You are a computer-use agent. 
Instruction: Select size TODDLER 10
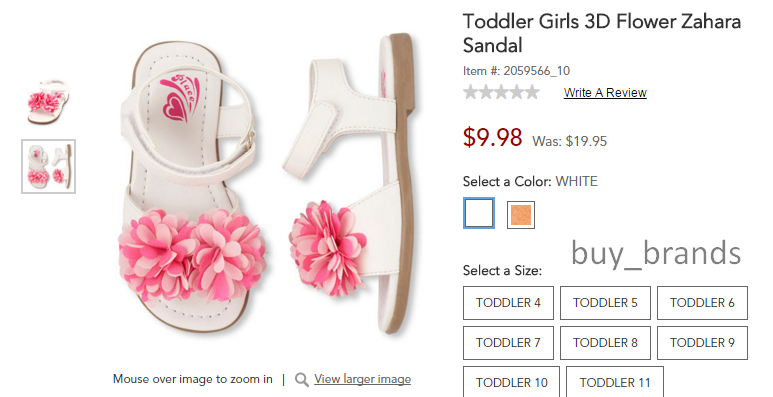(512, 382)
